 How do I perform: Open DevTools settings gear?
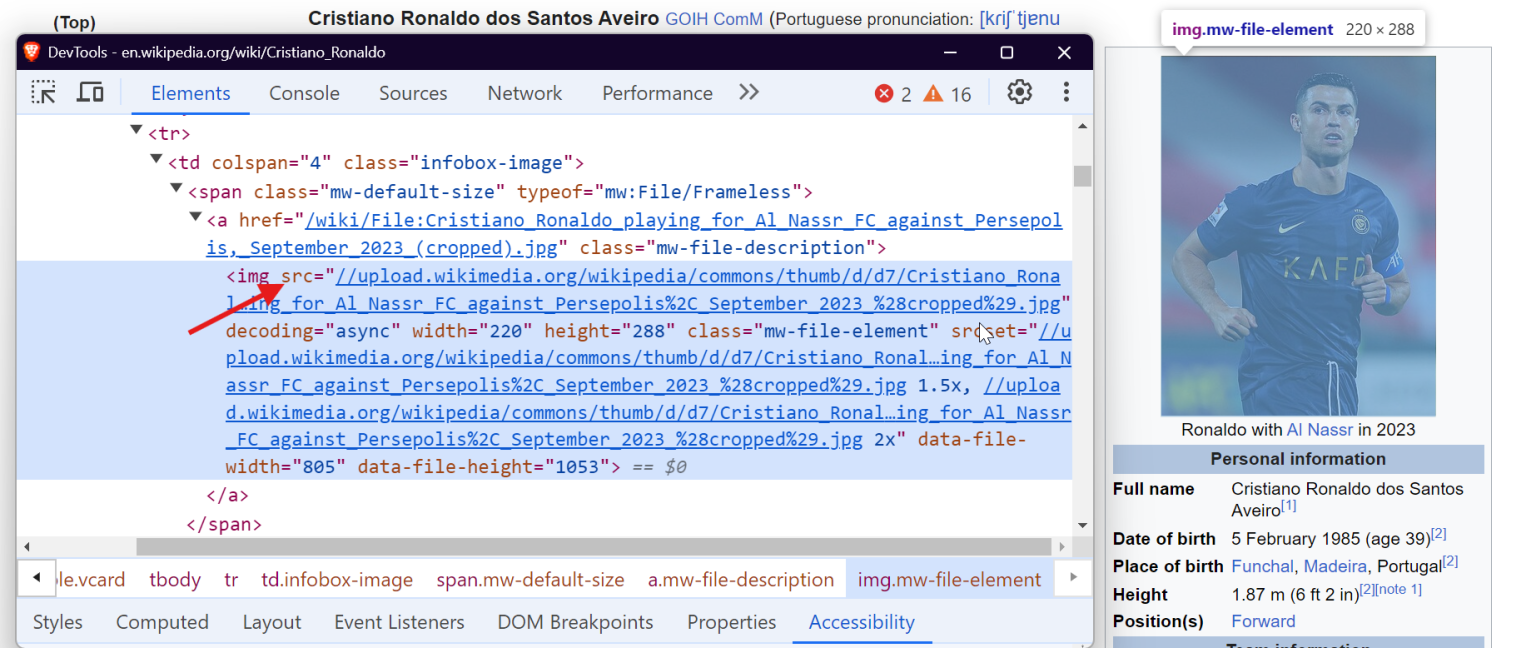pos(1019,92)
